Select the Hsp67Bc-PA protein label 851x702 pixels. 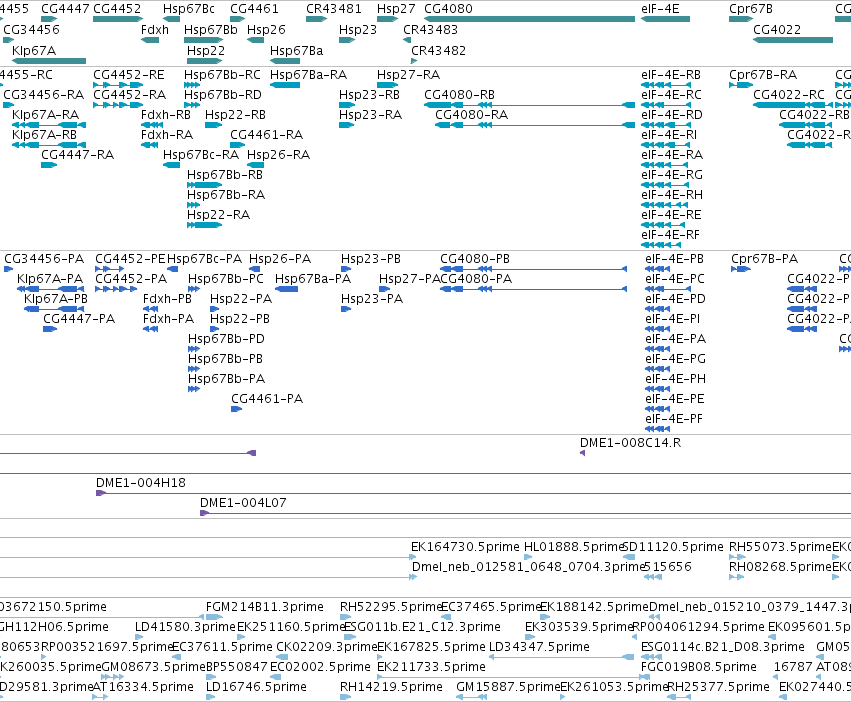click(x=205, y=258)
